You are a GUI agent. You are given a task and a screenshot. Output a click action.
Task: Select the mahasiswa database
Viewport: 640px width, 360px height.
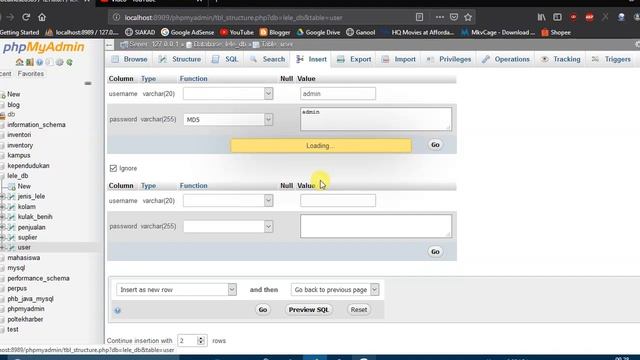point(24,258)
